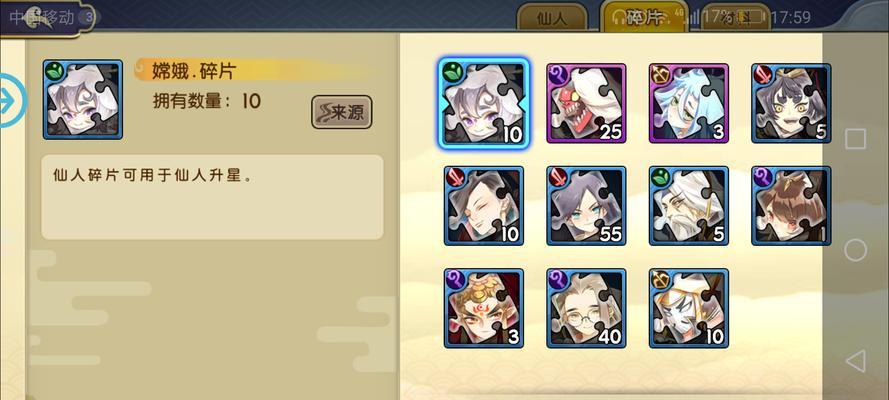Viewport: 889px width, 400px height.
Task: Select the closed-eyes dark-haired fragment showing 10
Action: tap(484, 206)
